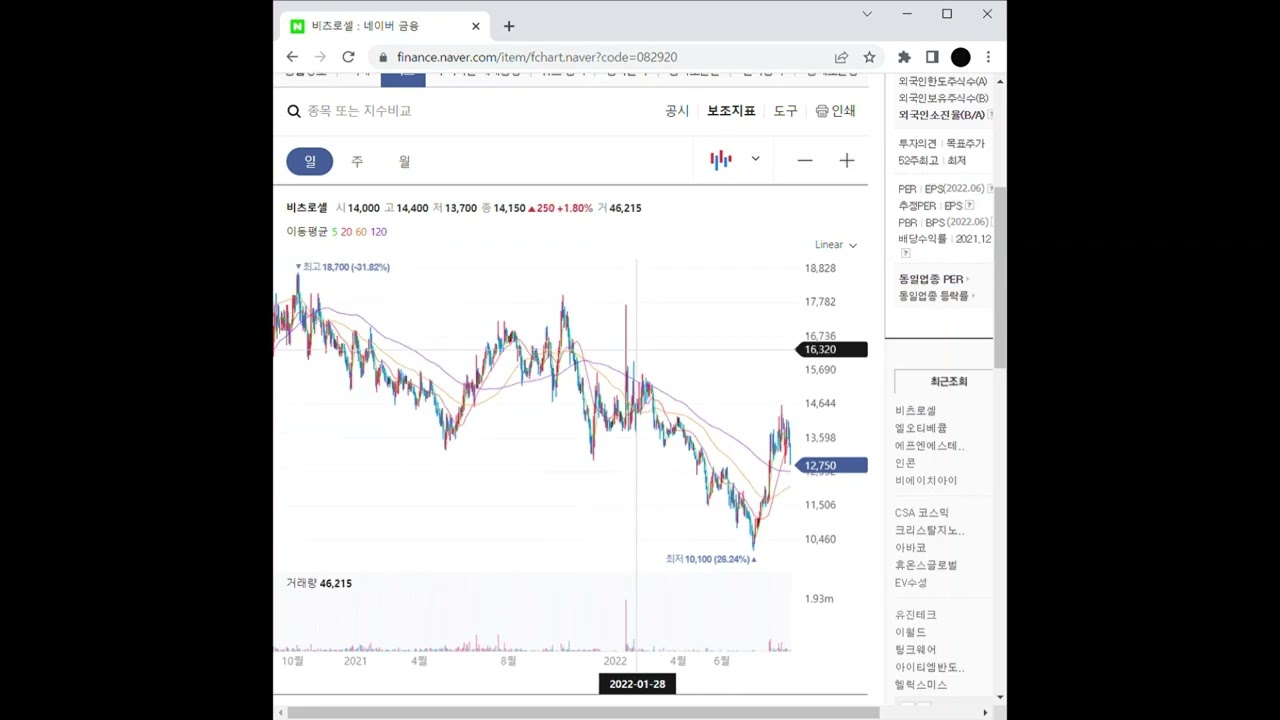Click the browser back arrow
Image resolution: width=1280 pixels, height=720 pixels.
pyautogui.click(x=292, y=57)
